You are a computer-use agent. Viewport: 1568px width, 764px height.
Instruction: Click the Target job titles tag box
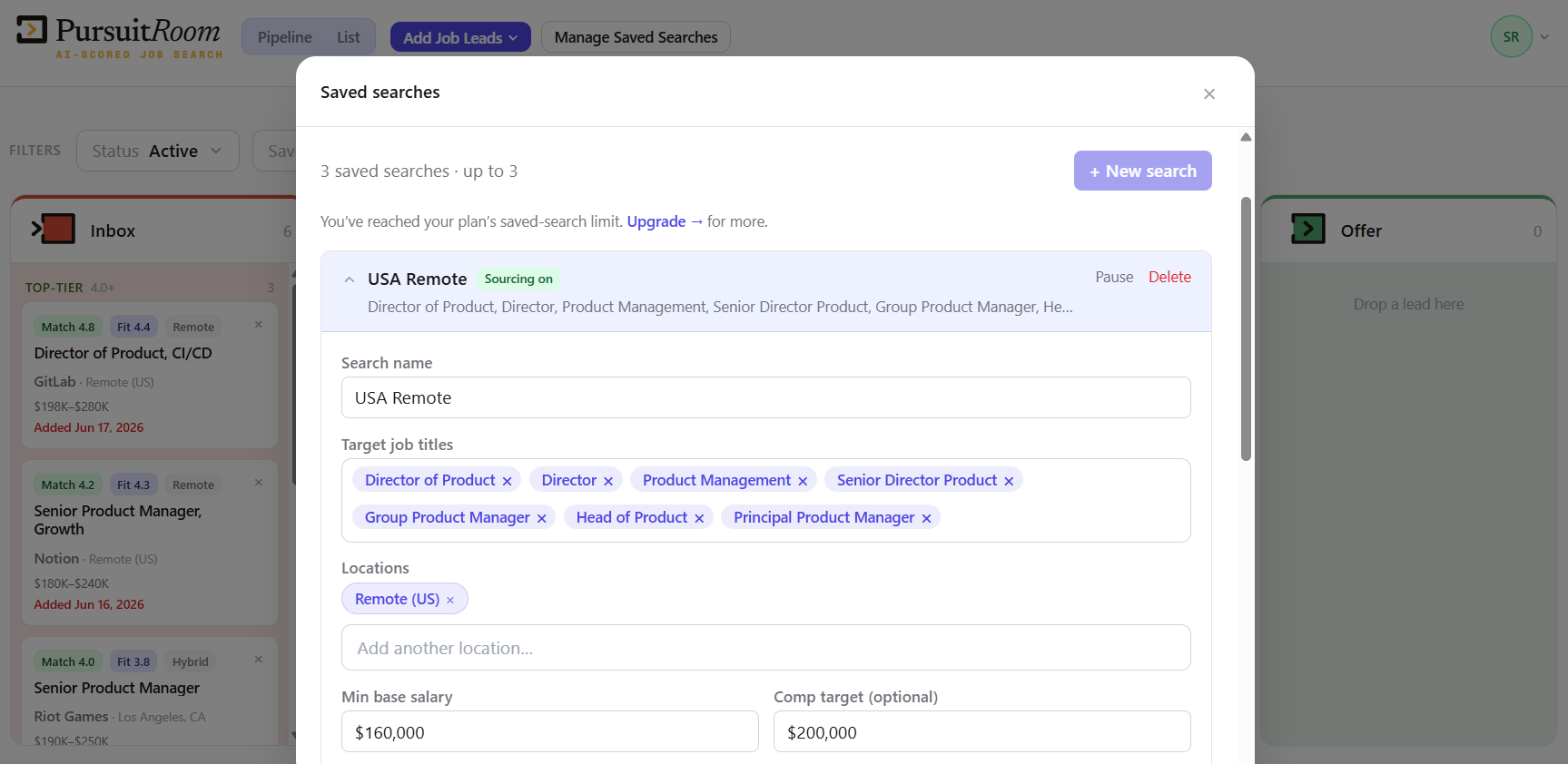(766, 500)
